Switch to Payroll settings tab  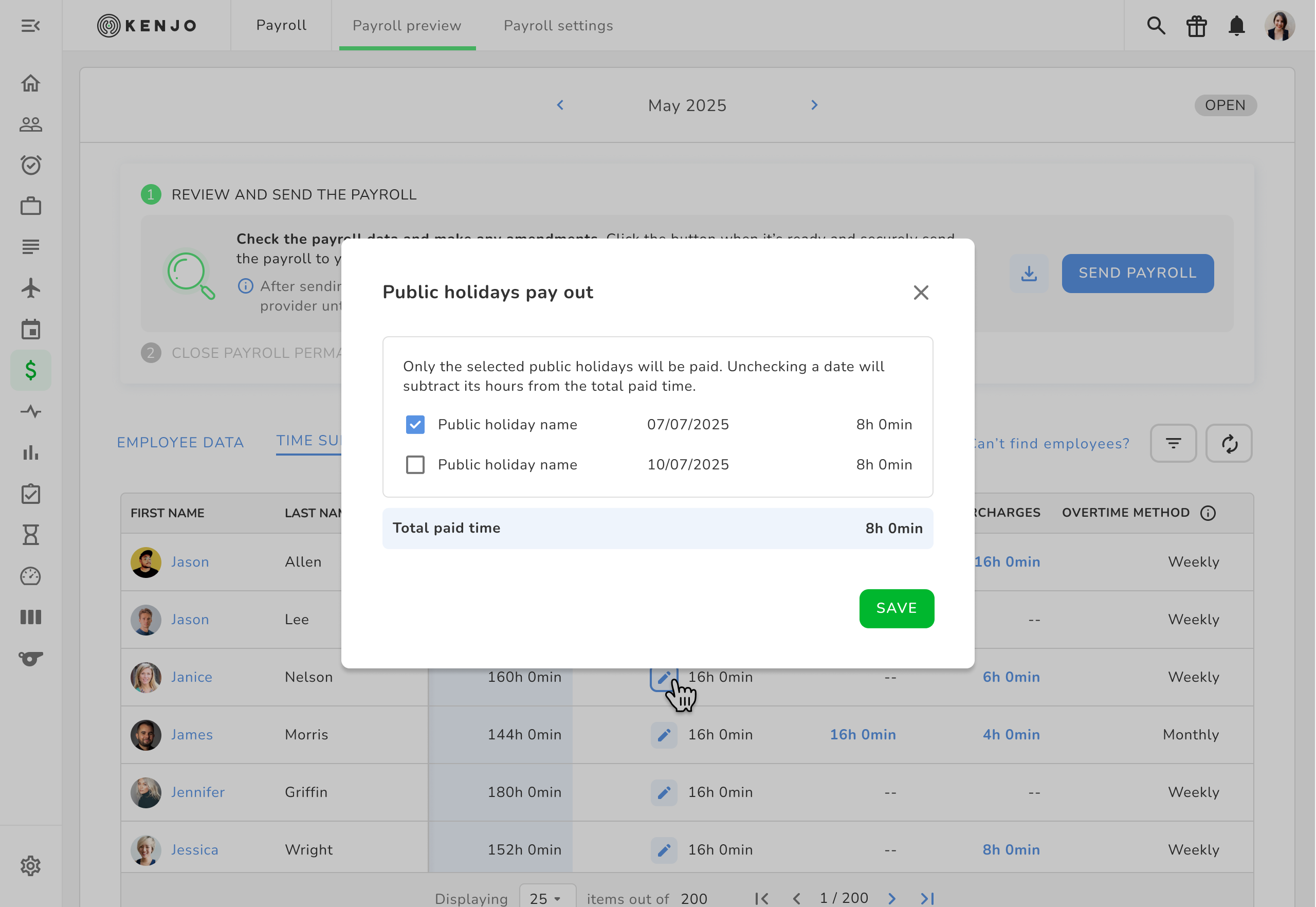pyautogui.click(x=558, y=26)
